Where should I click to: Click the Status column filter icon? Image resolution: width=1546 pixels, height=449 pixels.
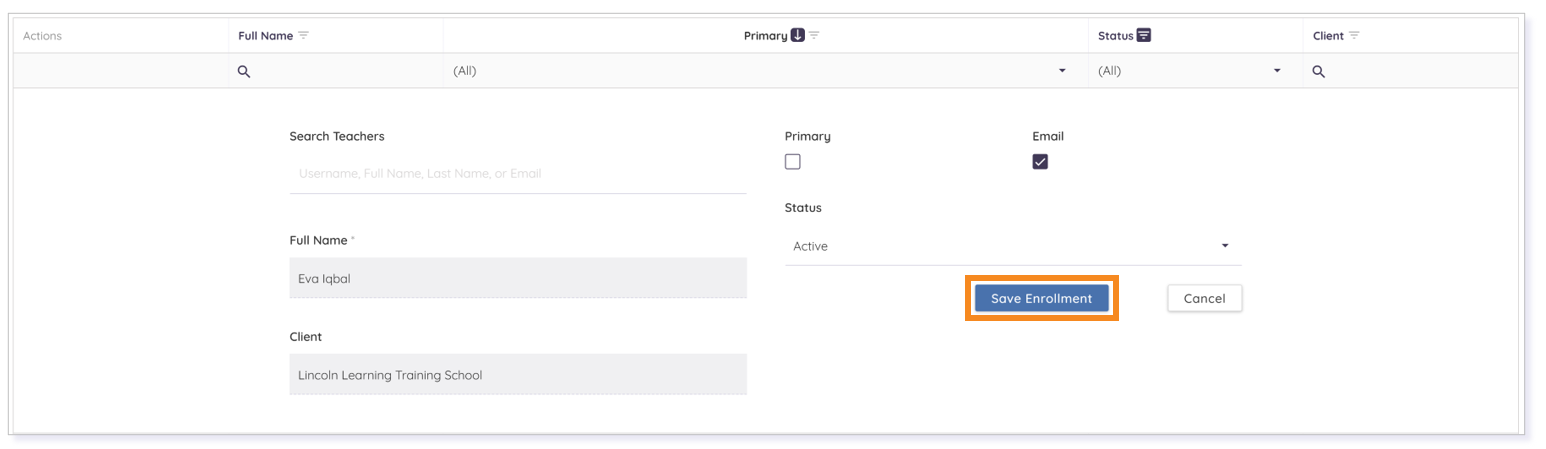pos(1144,36)
